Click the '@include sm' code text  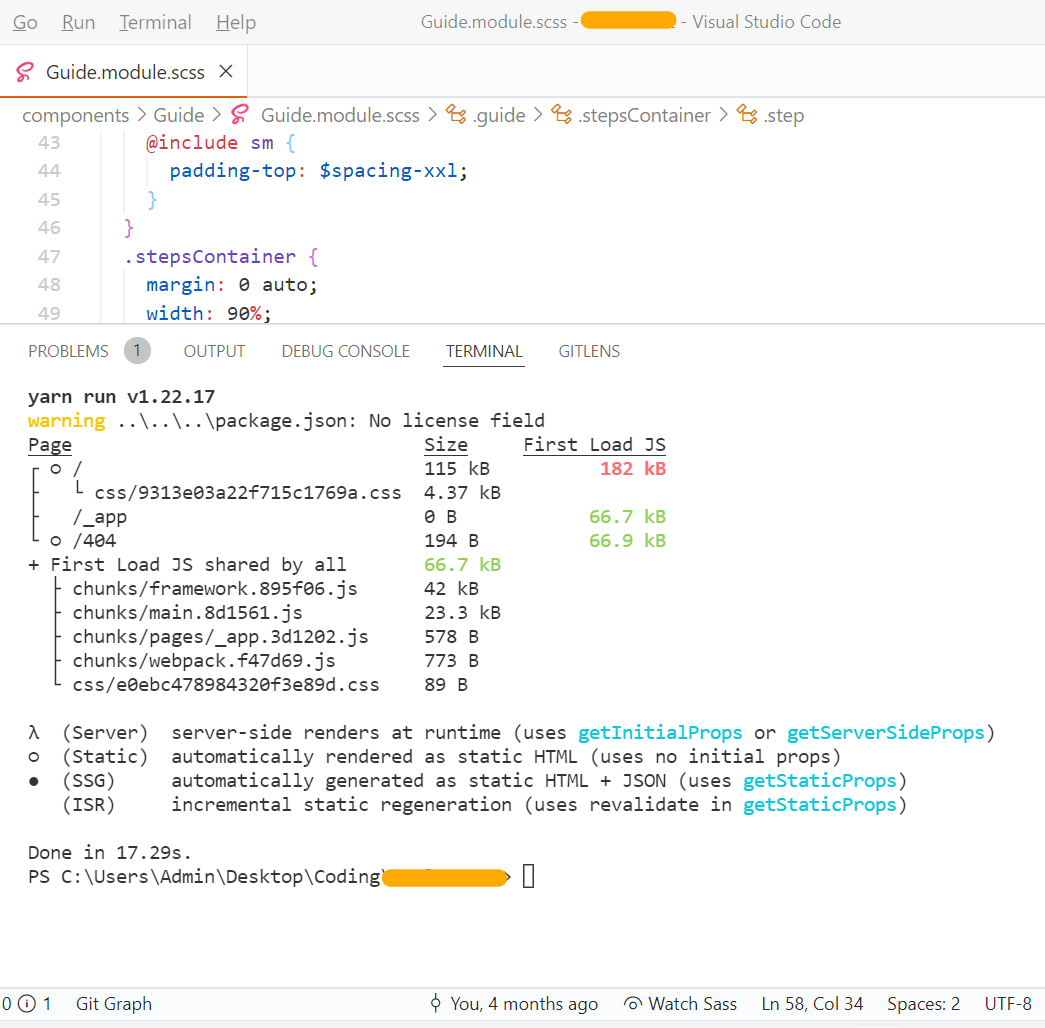pyautogui.click(x=209, y=143)
